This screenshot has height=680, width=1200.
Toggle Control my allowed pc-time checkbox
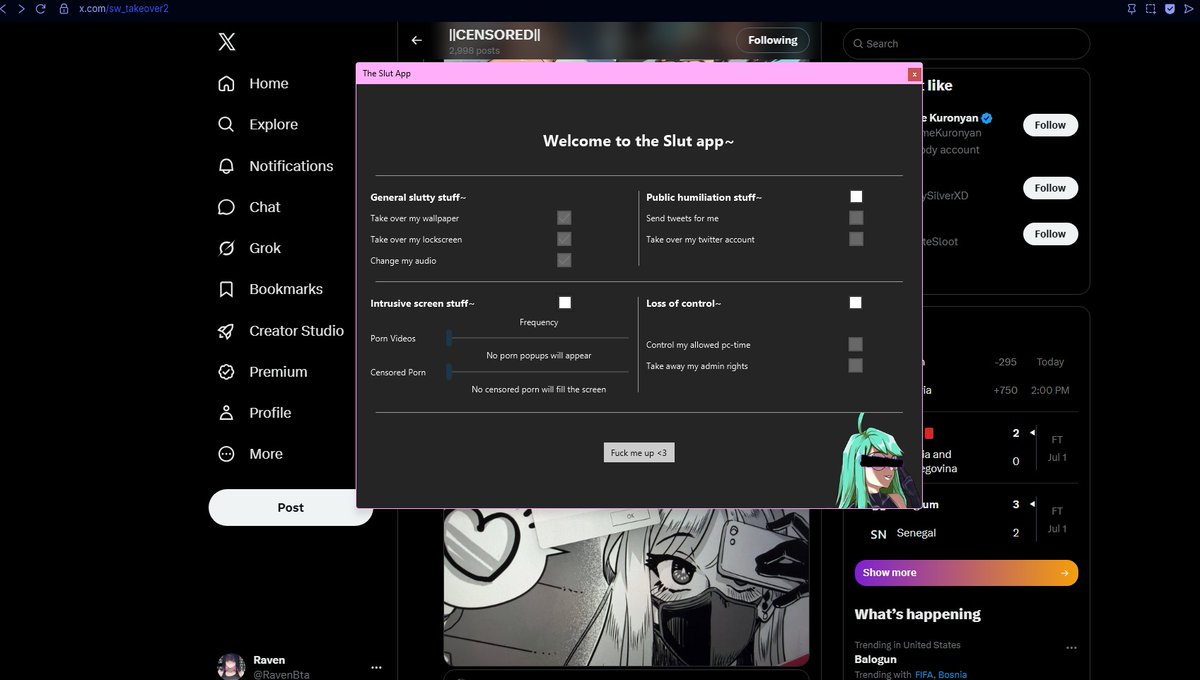click(x=855, y=344)
